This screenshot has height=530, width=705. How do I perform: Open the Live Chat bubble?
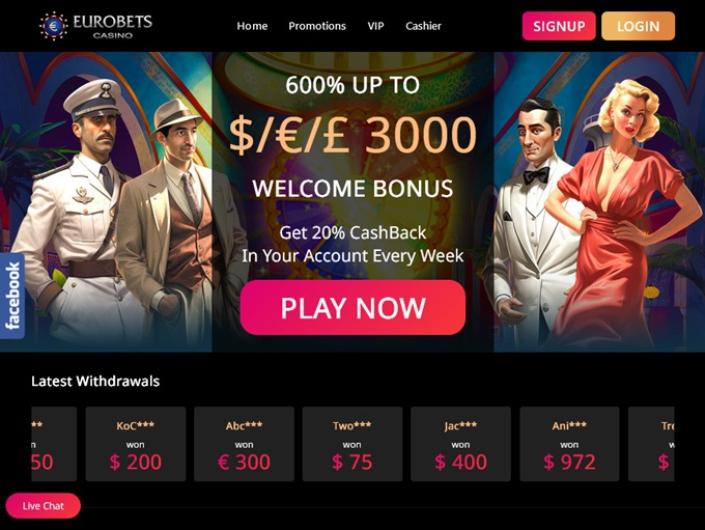click(43, 506)
